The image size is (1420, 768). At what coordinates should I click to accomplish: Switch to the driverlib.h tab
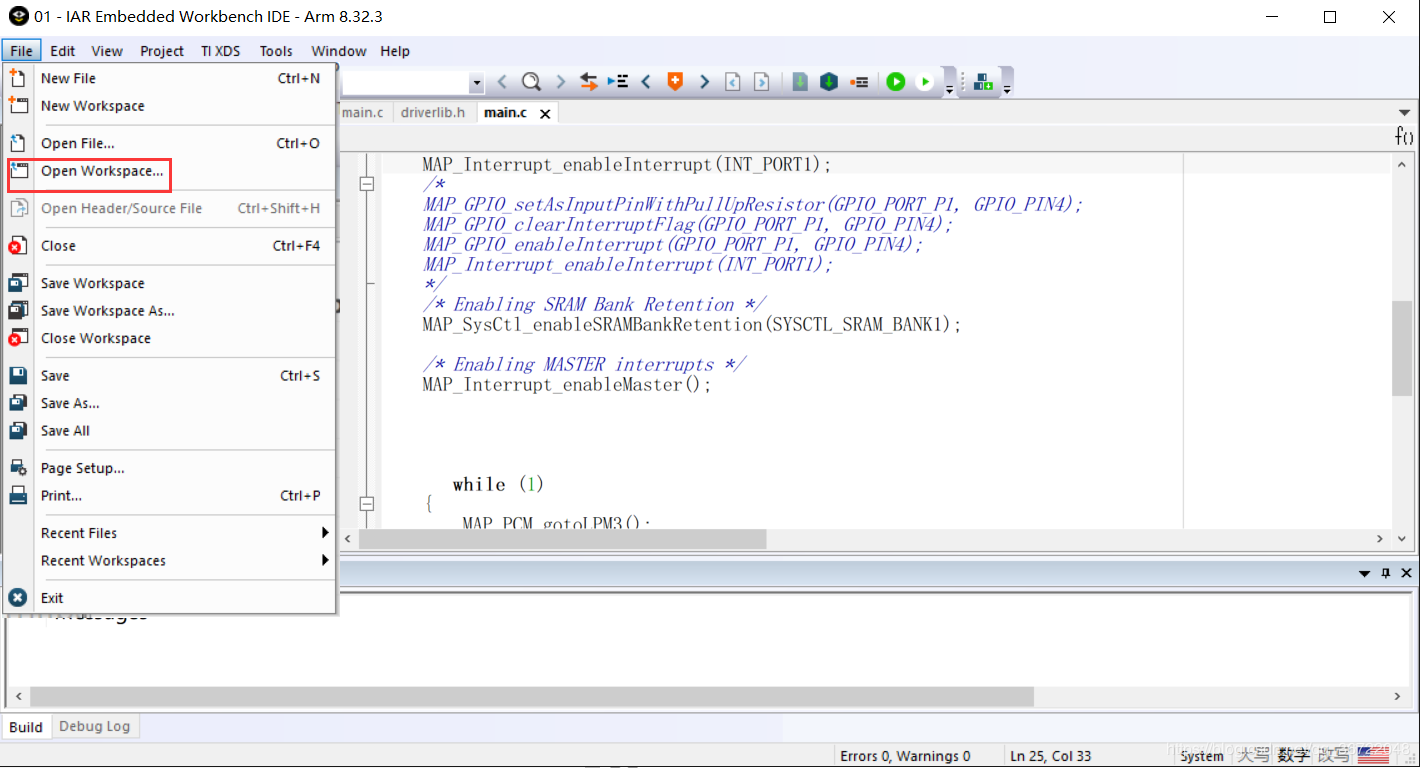click(x=433, y=113)
